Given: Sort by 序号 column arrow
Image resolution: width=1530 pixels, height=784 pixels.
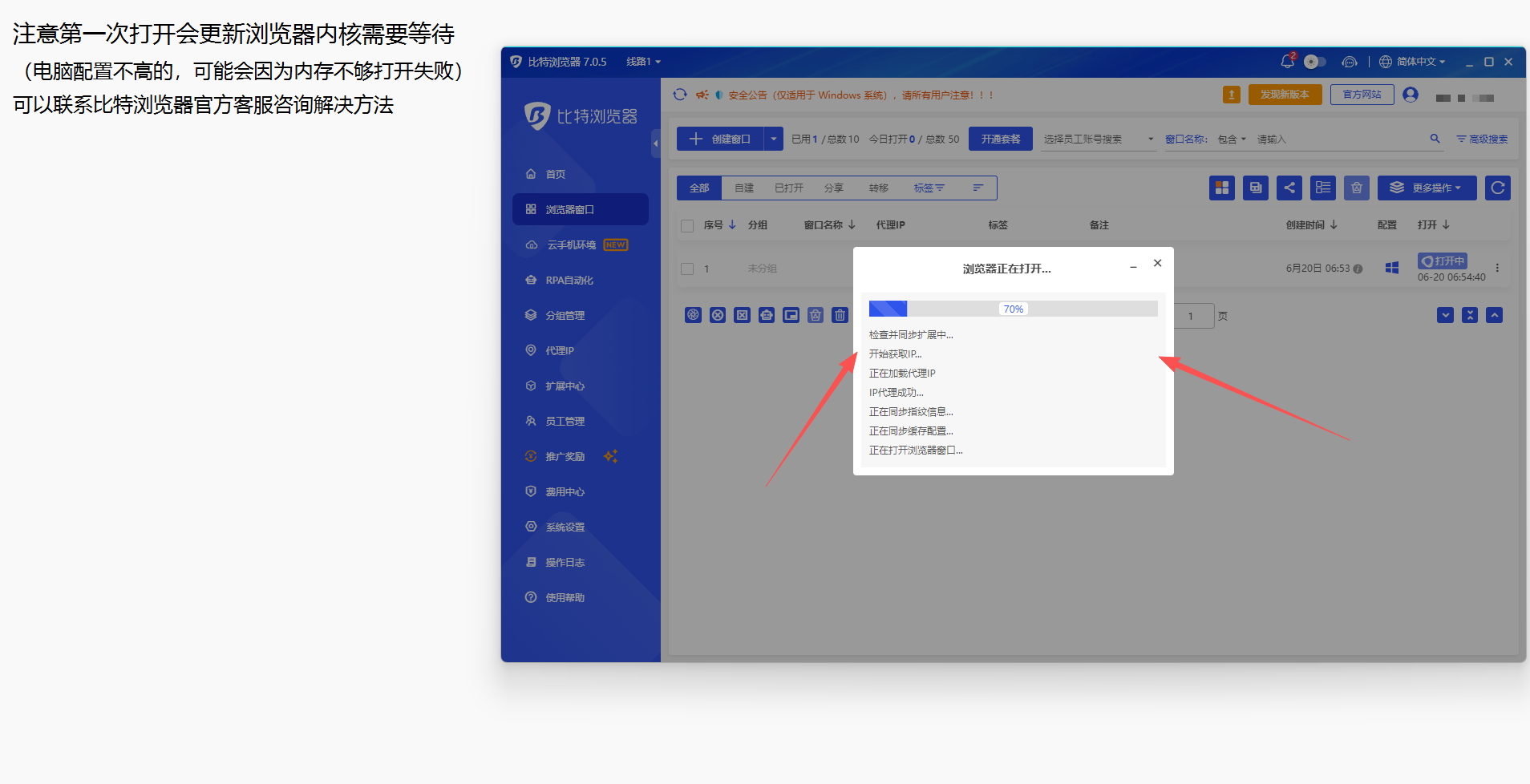Looking at the screenshot, I should click(732, 225).
